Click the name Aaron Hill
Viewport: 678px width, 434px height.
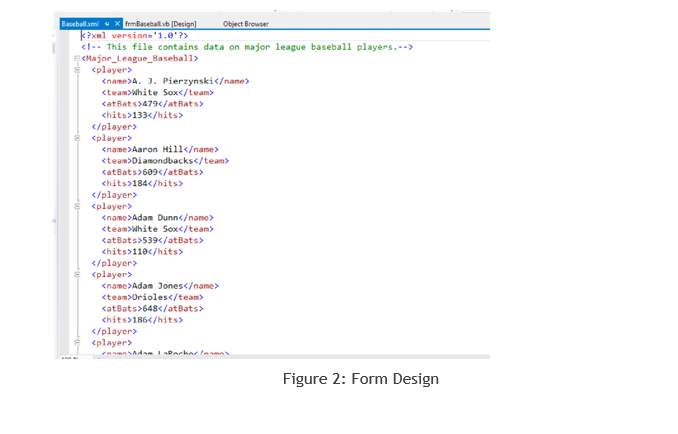click(157, 149)
